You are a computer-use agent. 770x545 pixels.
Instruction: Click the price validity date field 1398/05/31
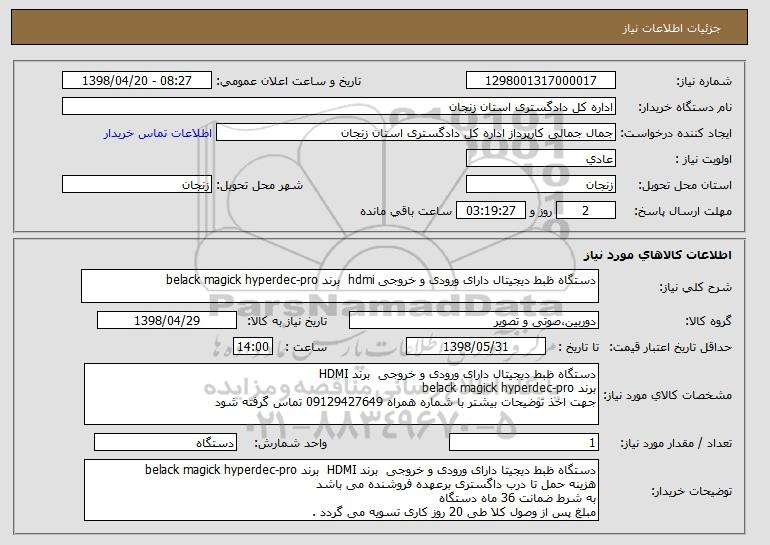tap(476, 347)
